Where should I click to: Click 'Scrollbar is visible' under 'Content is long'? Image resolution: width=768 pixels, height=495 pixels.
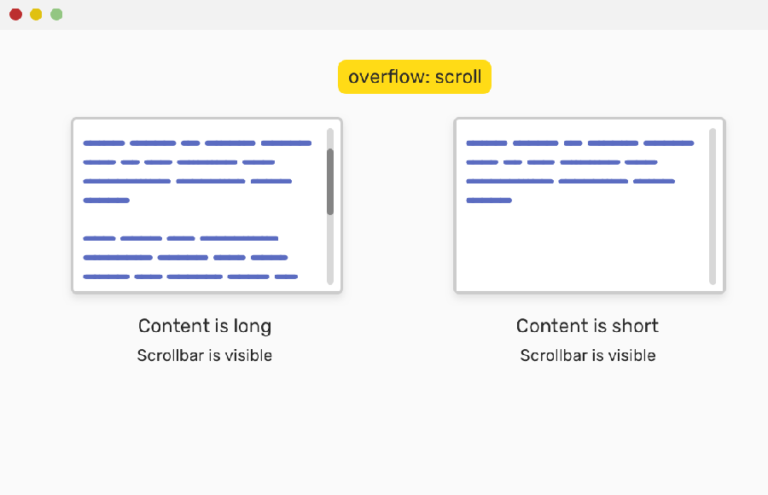pyautogui.click(x=205, y=355)
